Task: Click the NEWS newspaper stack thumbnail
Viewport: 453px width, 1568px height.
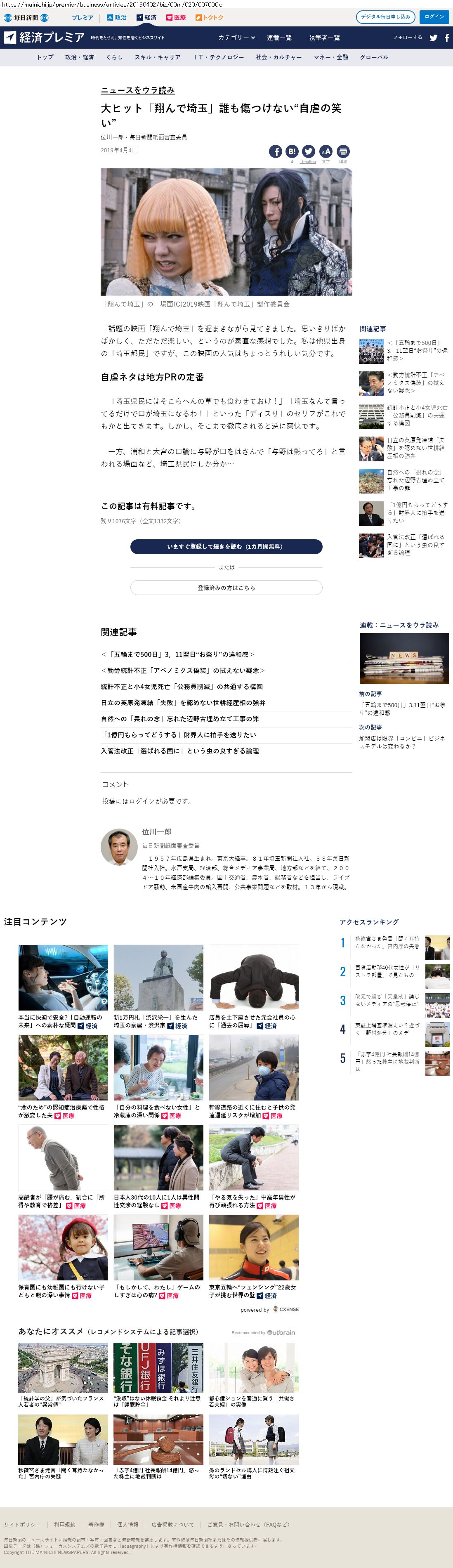Action: click(x=403, y=658)
